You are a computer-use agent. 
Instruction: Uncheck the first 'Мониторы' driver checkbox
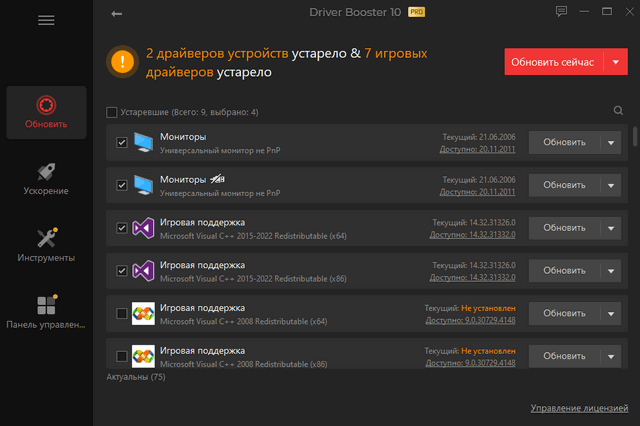[122, 142]
